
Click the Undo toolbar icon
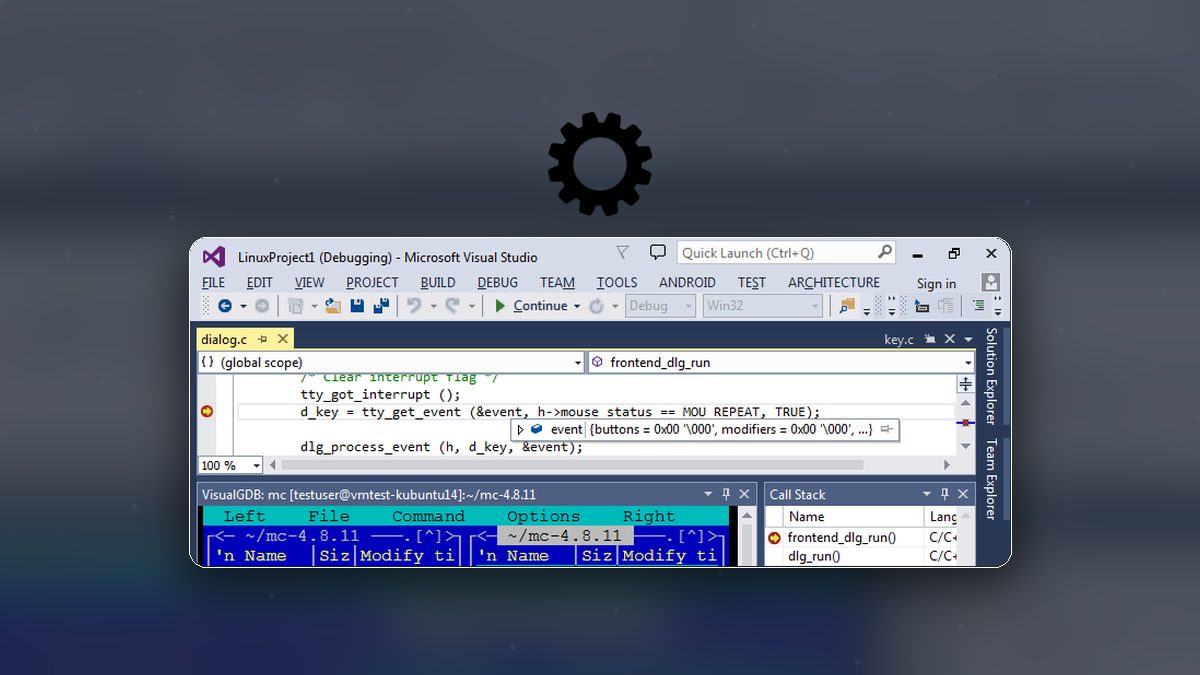(414, 306)
